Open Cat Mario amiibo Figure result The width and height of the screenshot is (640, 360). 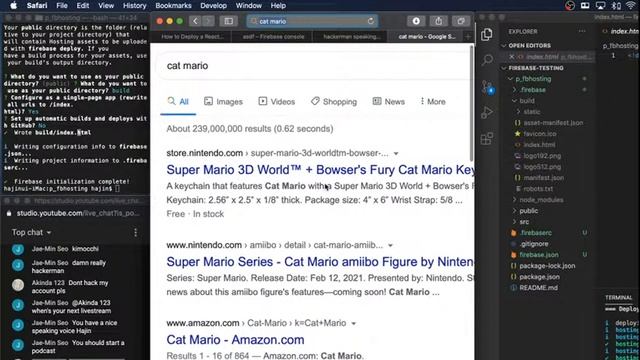point(320,262)
